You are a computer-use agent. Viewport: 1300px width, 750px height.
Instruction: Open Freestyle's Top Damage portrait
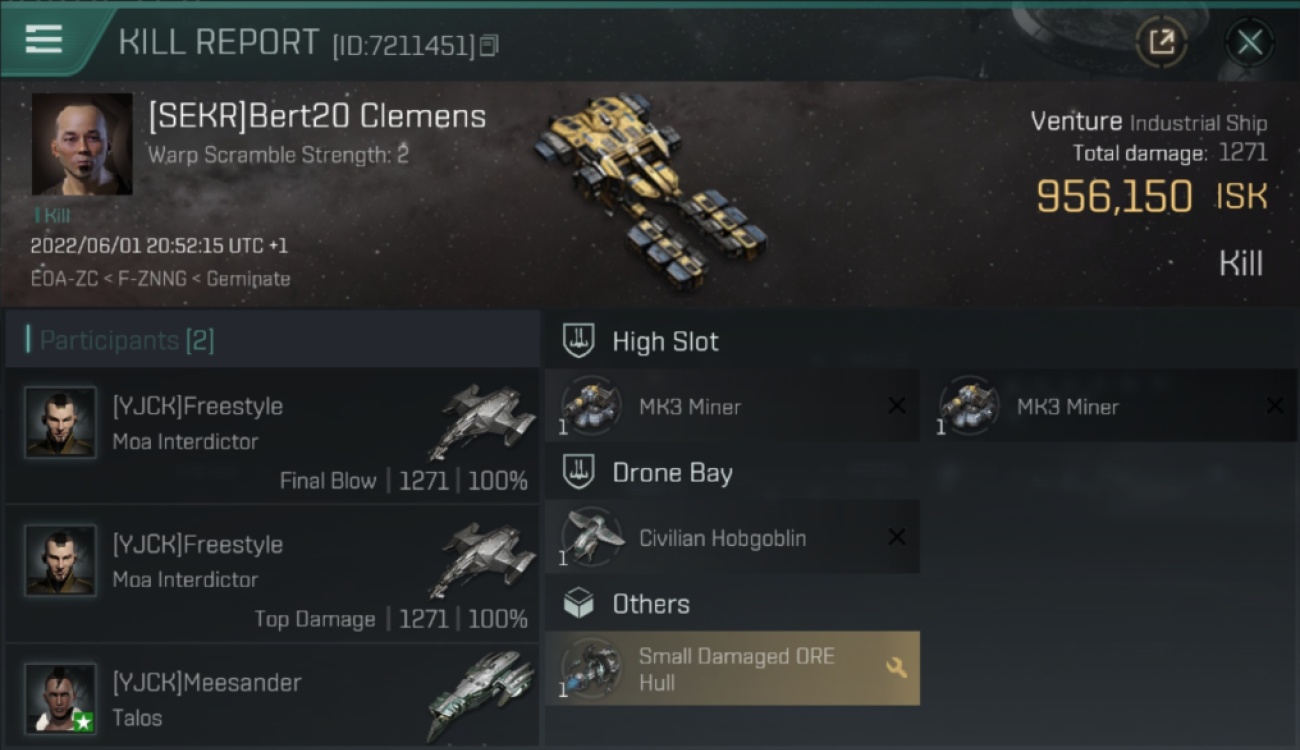(61, 561)
